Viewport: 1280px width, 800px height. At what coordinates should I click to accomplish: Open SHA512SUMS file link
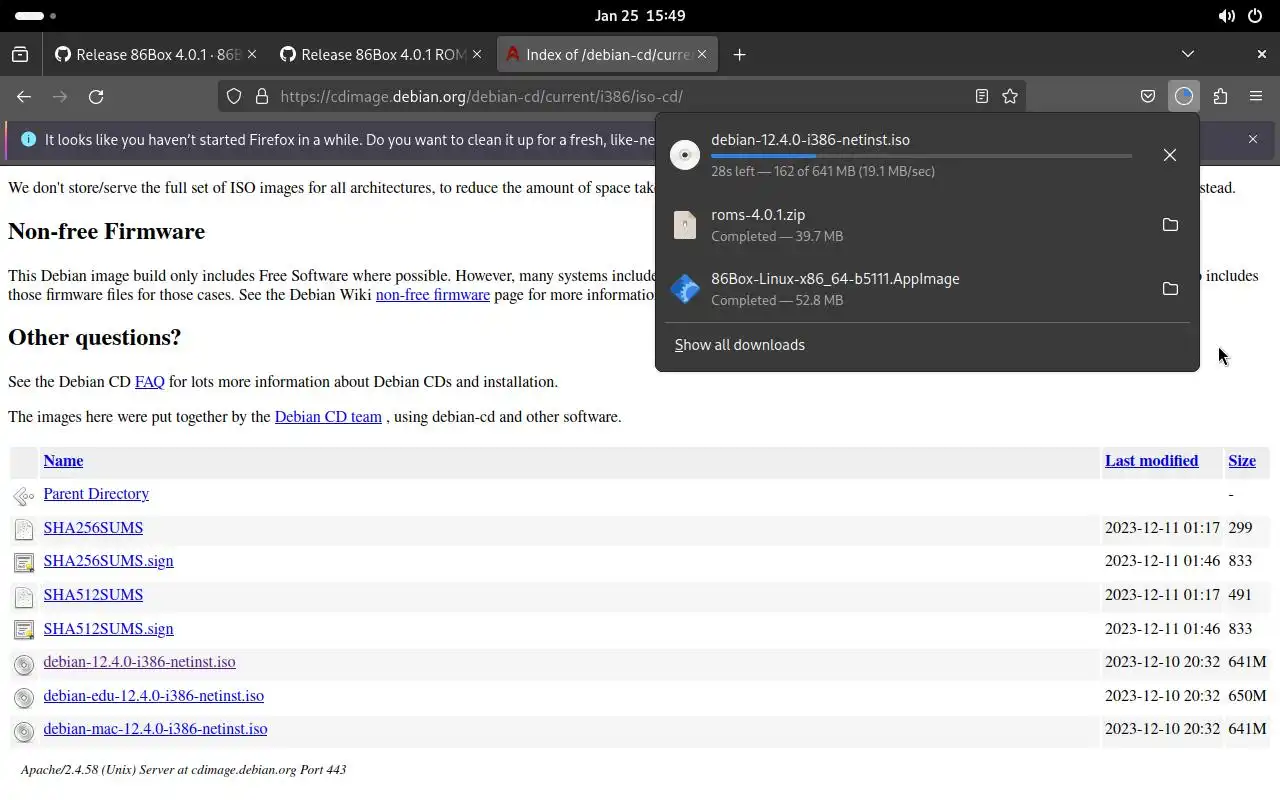point(93,595)
